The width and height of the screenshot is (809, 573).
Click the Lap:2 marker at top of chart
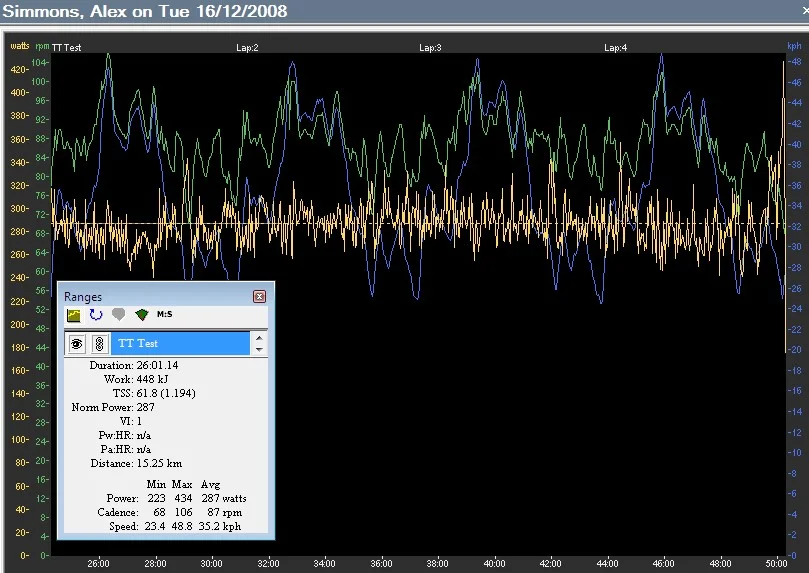[x=247, y=47]
